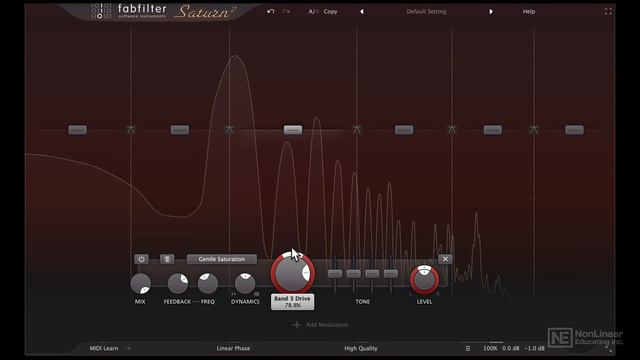Click the plus icon beside Add Modulation
This screenshot has height=360, width=640.
[x=297, y=325]
